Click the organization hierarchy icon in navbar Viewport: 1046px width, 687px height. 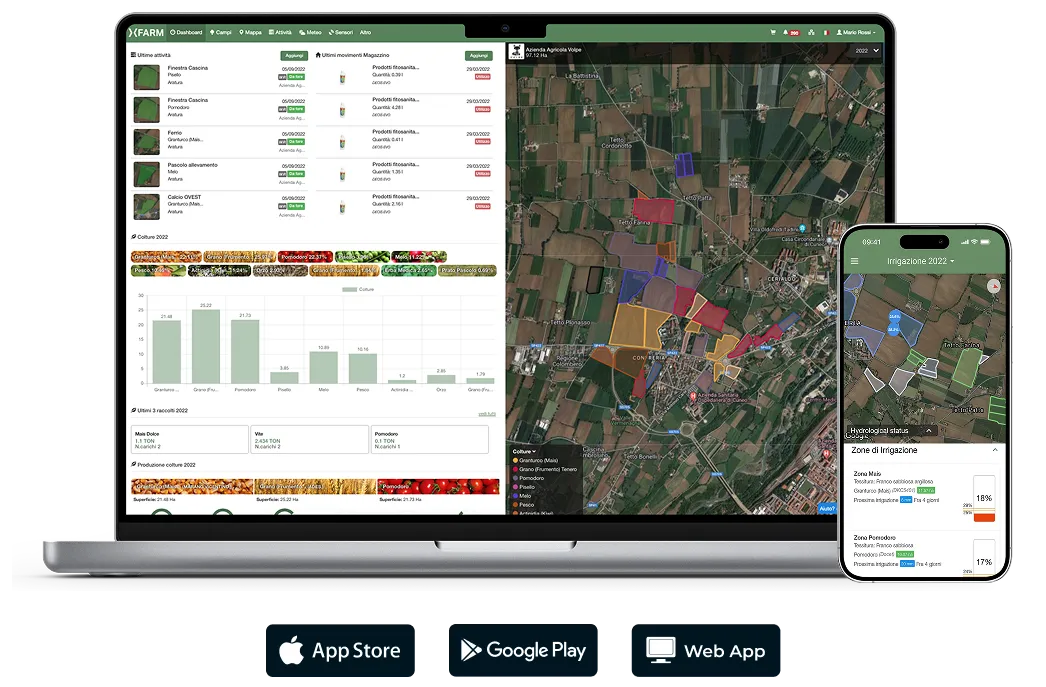pos(811,32)
